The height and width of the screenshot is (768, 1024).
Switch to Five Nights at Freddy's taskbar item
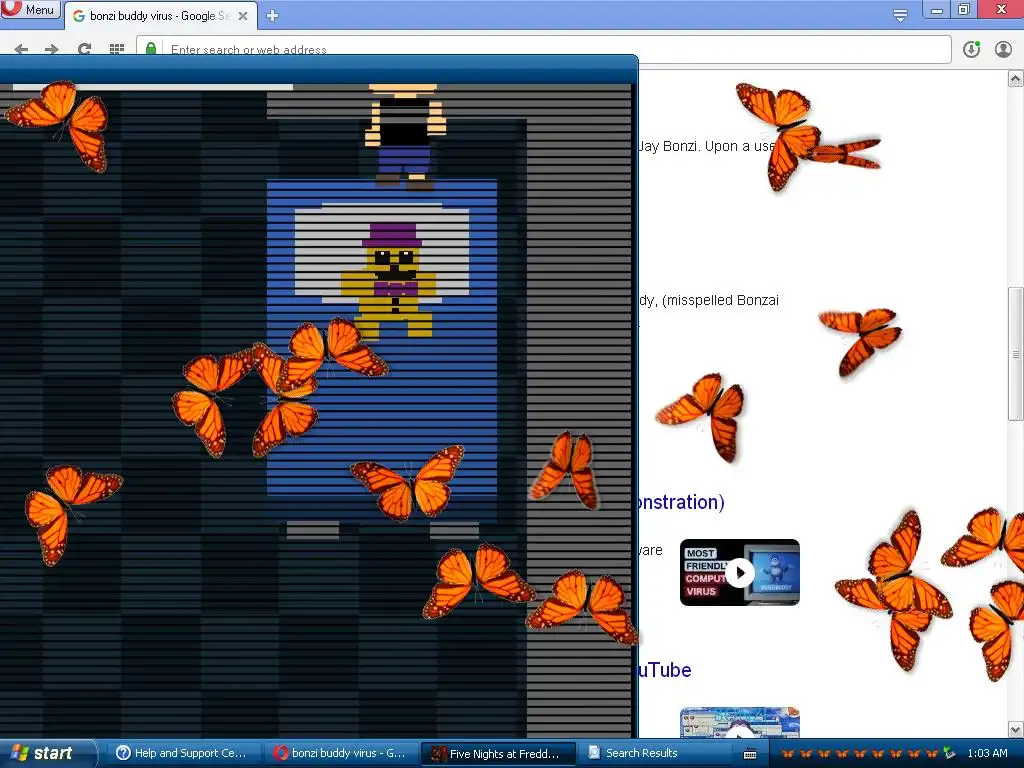498,754
